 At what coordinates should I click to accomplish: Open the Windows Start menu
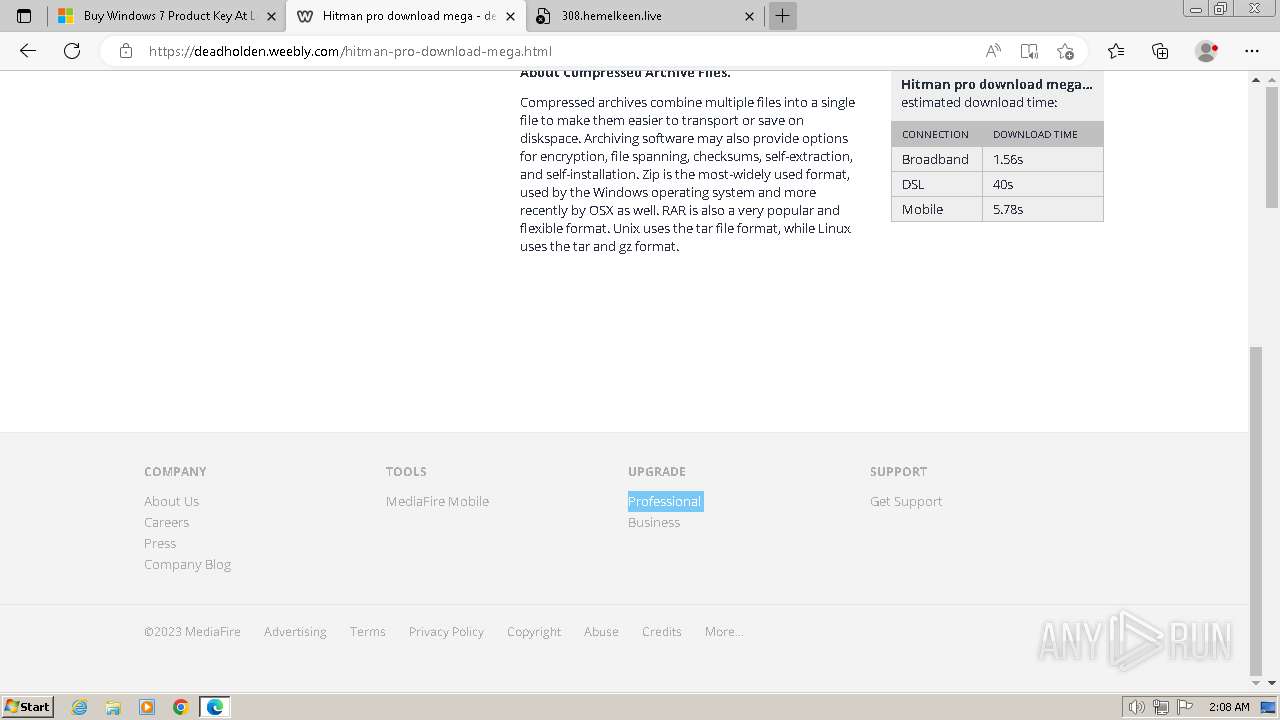tap(28, 706)
